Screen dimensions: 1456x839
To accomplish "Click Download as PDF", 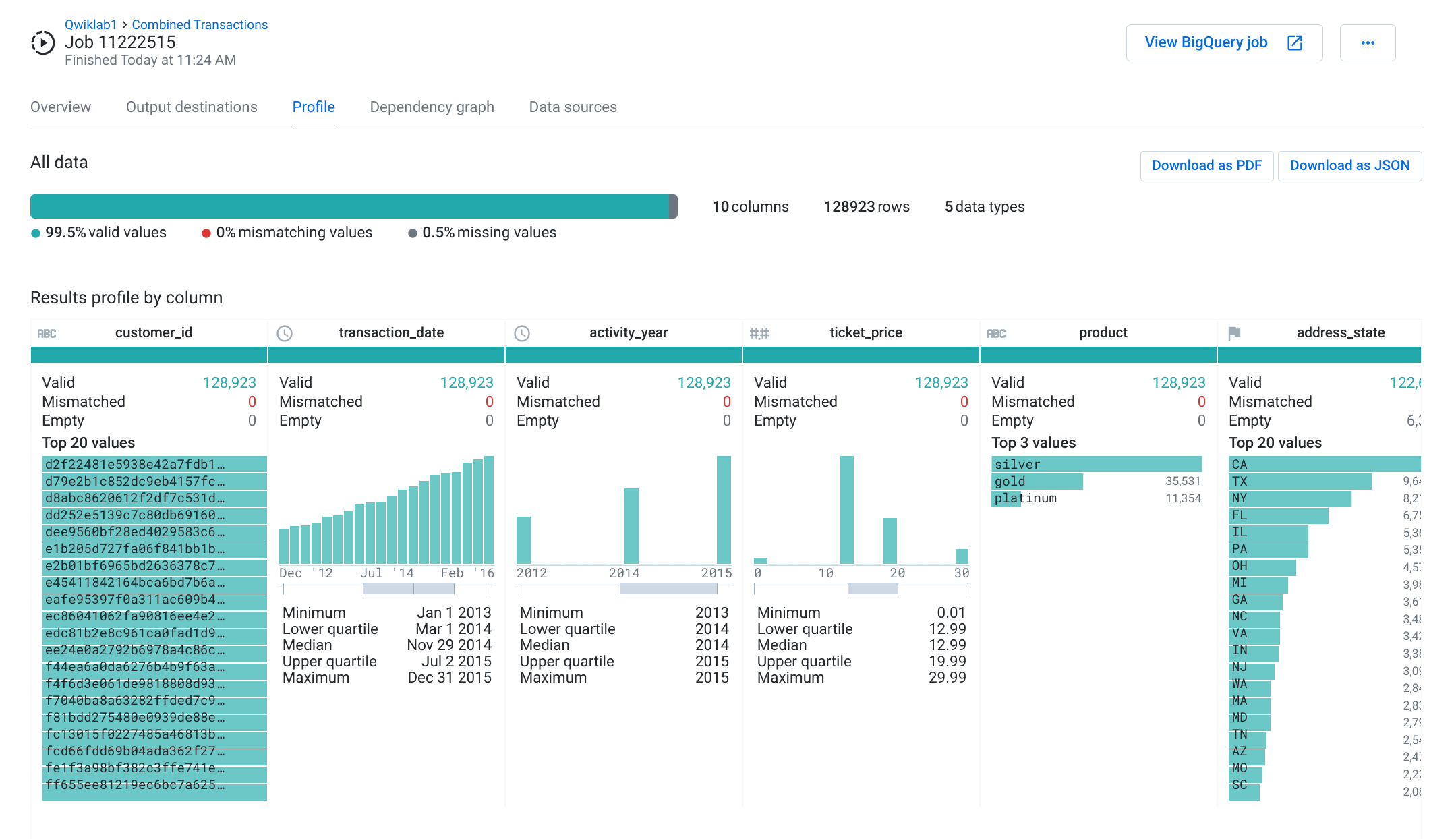I will point(1206,165).
